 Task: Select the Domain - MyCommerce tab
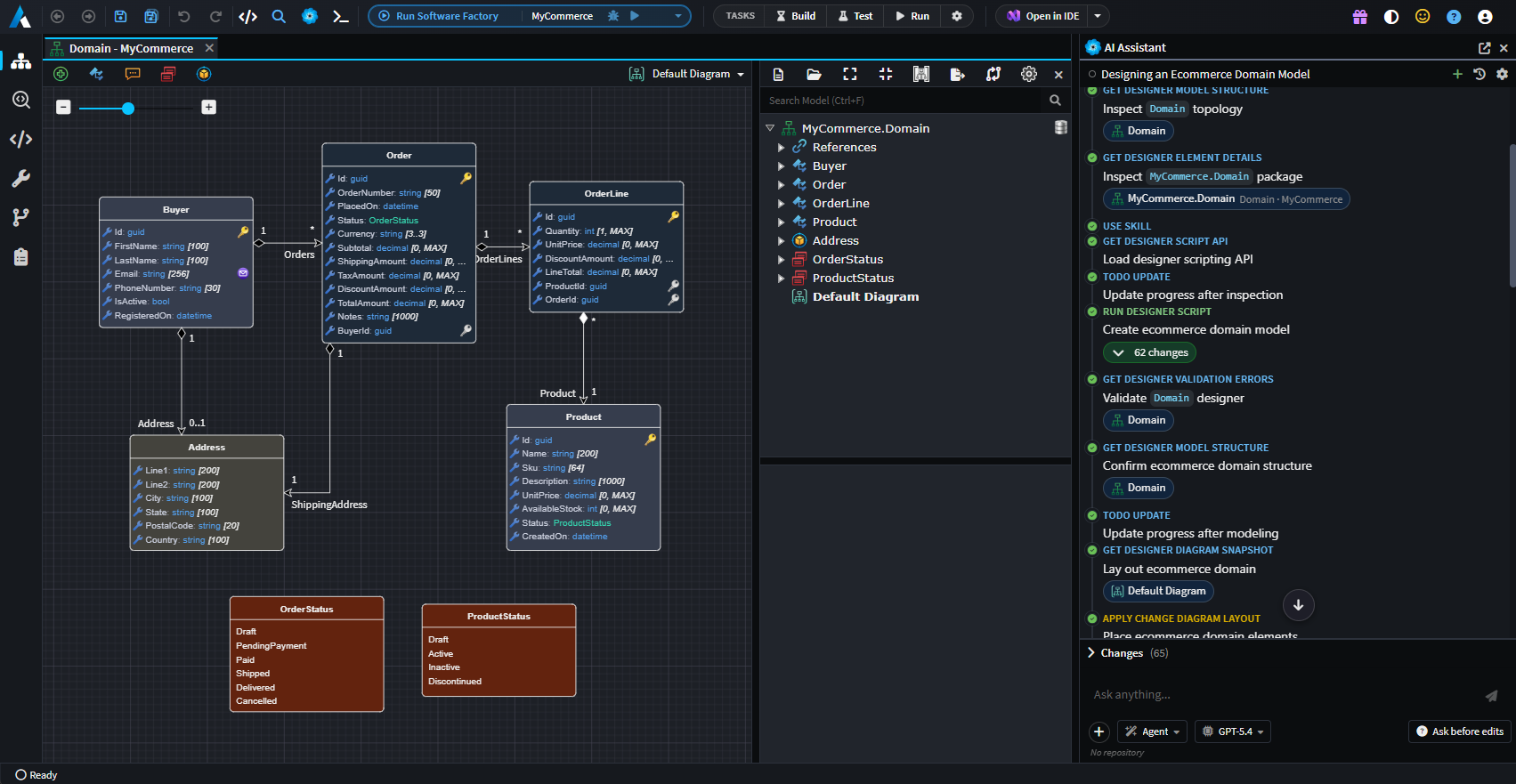coord(131,48)
